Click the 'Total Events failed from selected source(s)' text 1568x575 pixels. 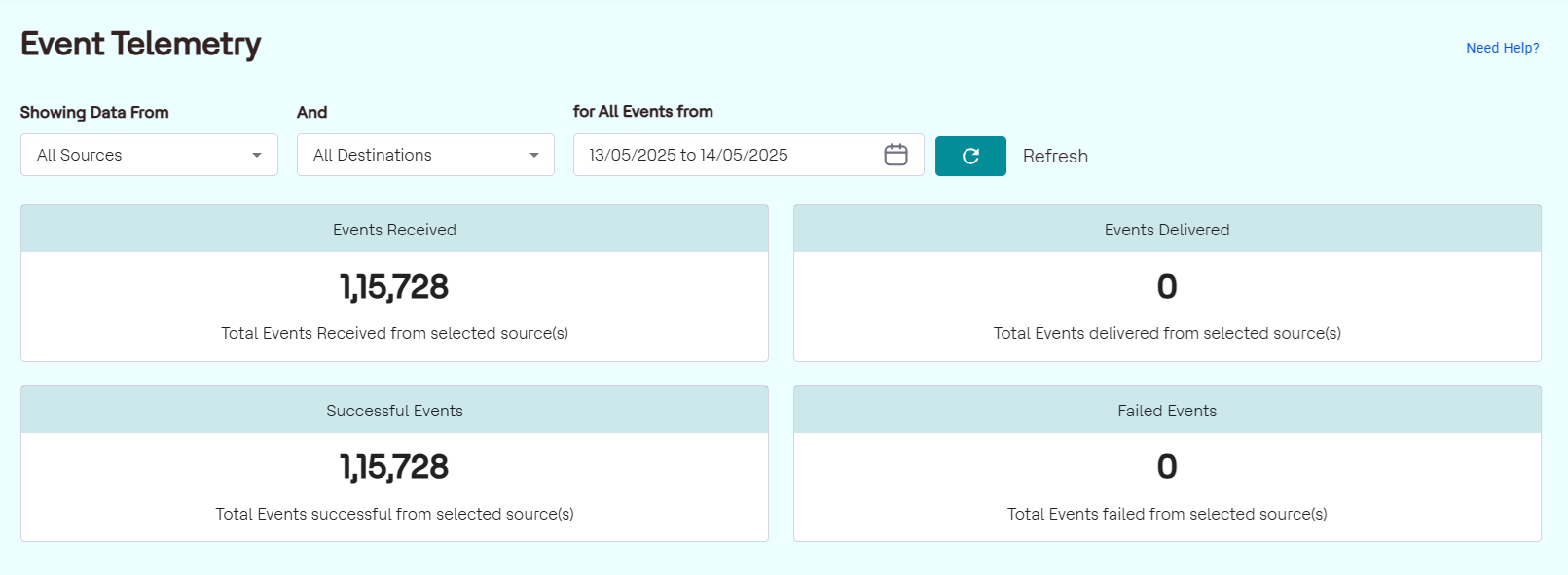click(1166, 514)
